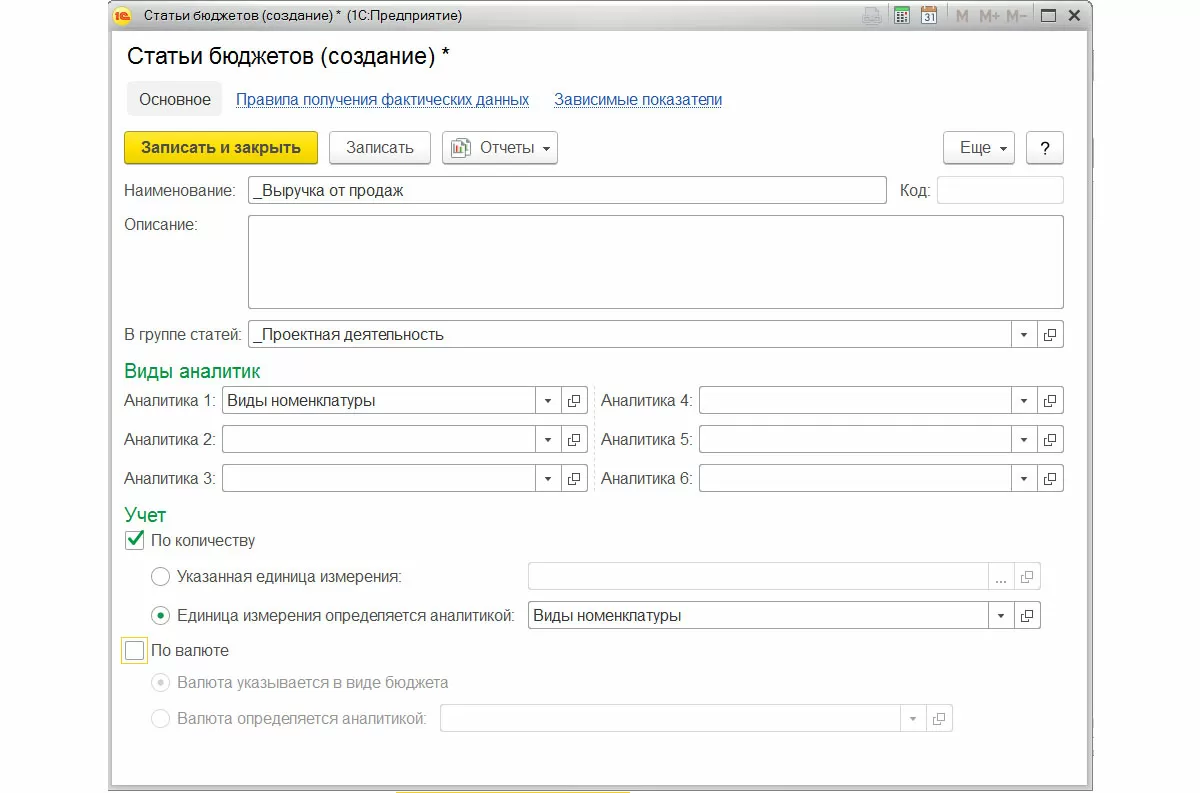Open the Аналитика 6 value form icon
Viewport: 1200px width, 793px height.
tap(1050, 479)
